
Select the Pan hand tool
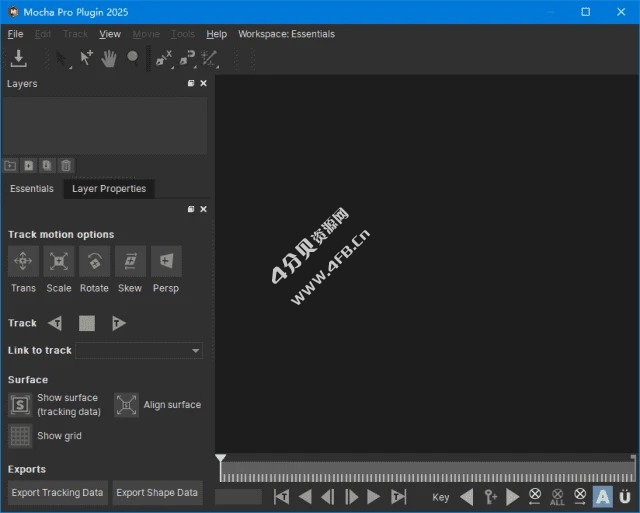click(x=109, y=58)
